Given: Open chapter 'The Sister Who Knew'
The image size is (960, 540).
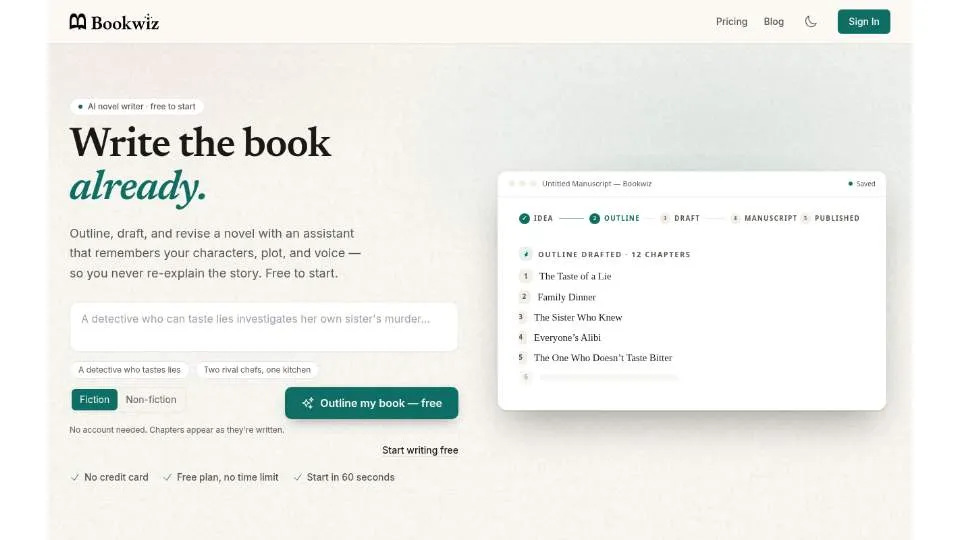Looking at the screenshot, I should [578, 317].
